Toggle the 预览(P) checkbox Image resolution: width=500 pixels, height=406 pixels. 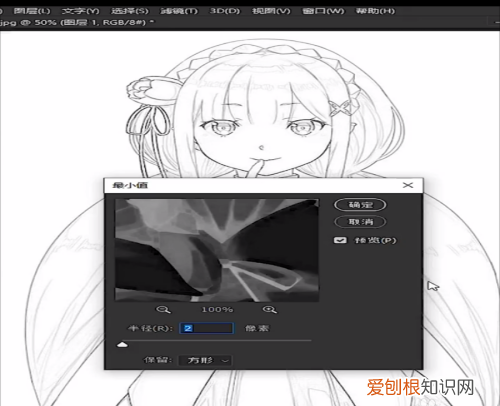(x=340, y=240)
